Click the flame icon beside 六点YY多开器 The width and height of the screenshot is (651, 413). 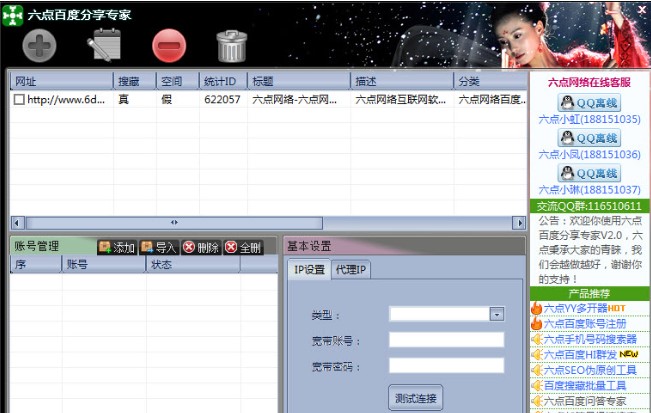click(x=536, y=308)
